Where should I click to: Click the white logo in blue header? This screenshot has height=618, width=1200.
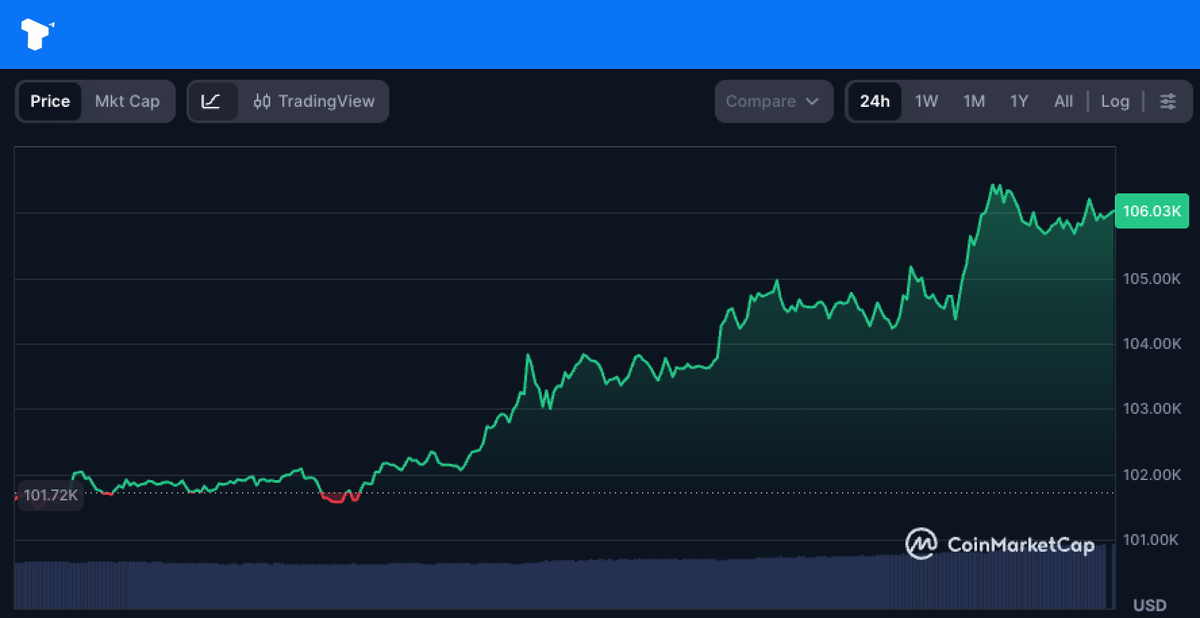click(37, 35)
